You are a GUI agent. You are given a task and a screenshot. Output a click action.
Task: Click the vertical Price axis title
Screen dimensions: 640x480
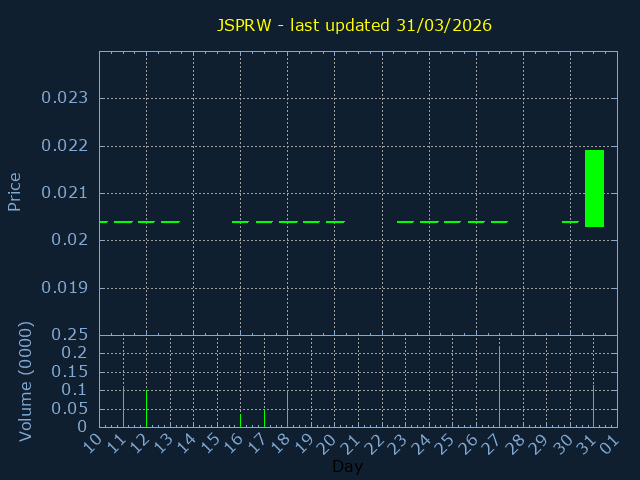pos(15,191)
